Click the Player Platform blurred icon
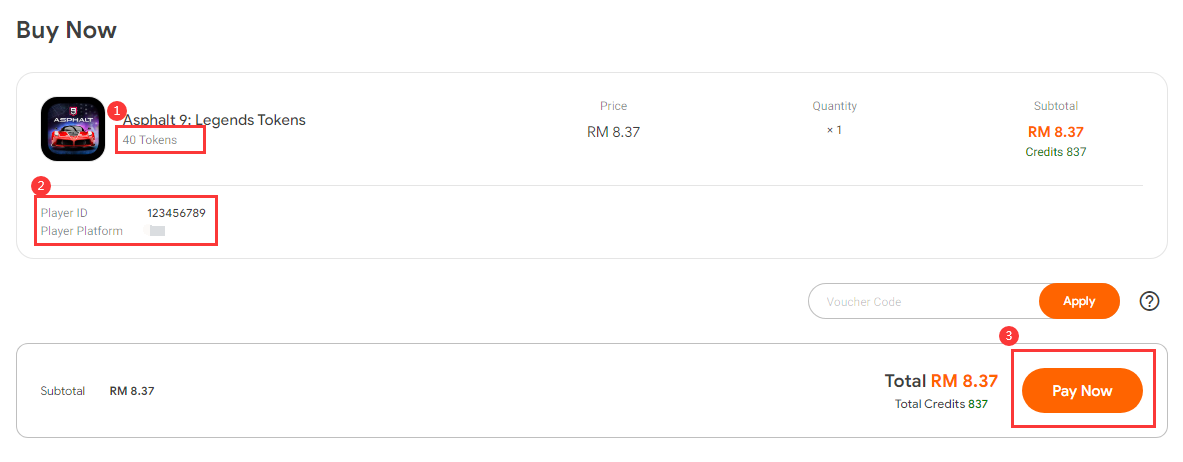 click(157, 231)
